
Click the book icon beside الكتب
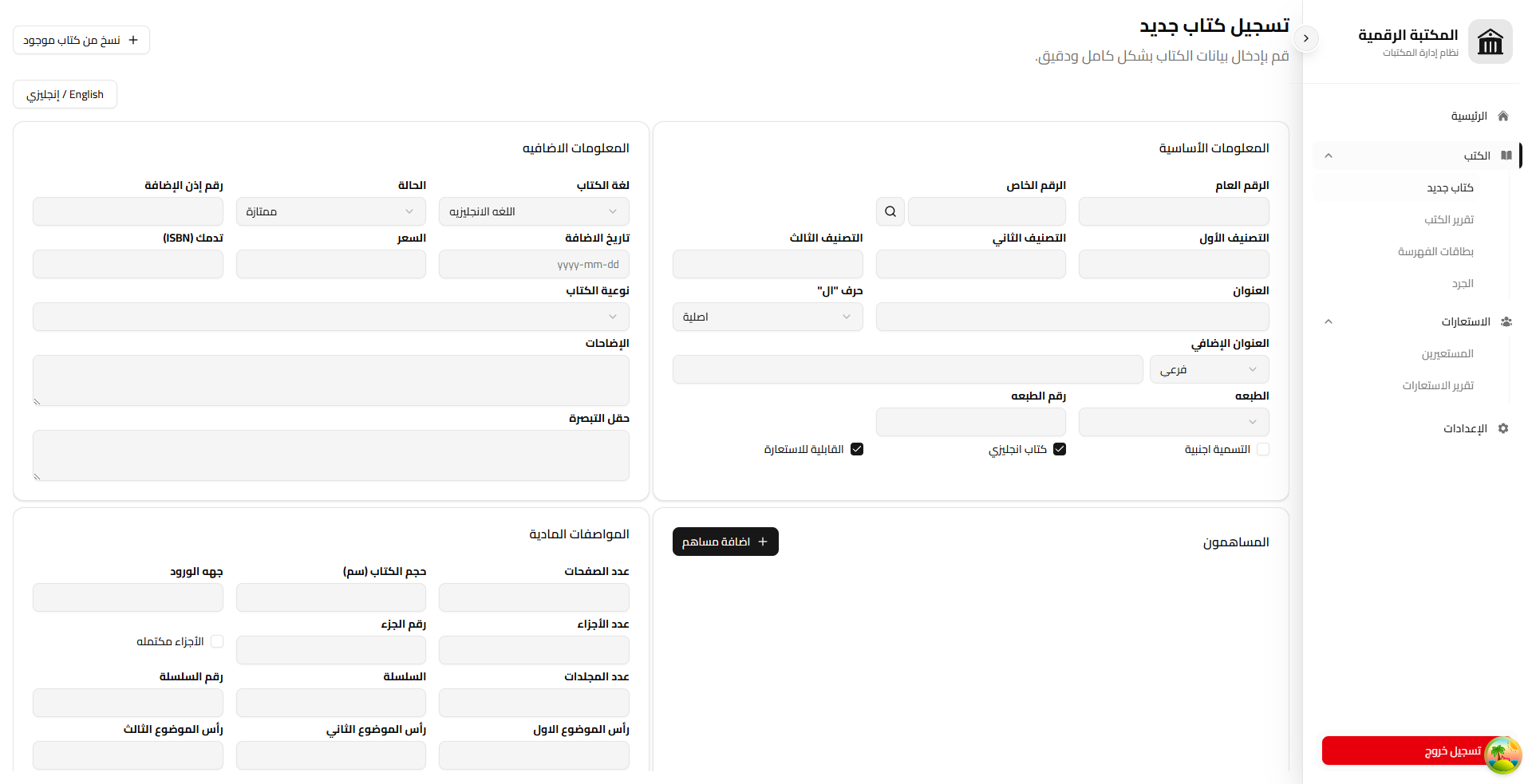coord(1506,155)
